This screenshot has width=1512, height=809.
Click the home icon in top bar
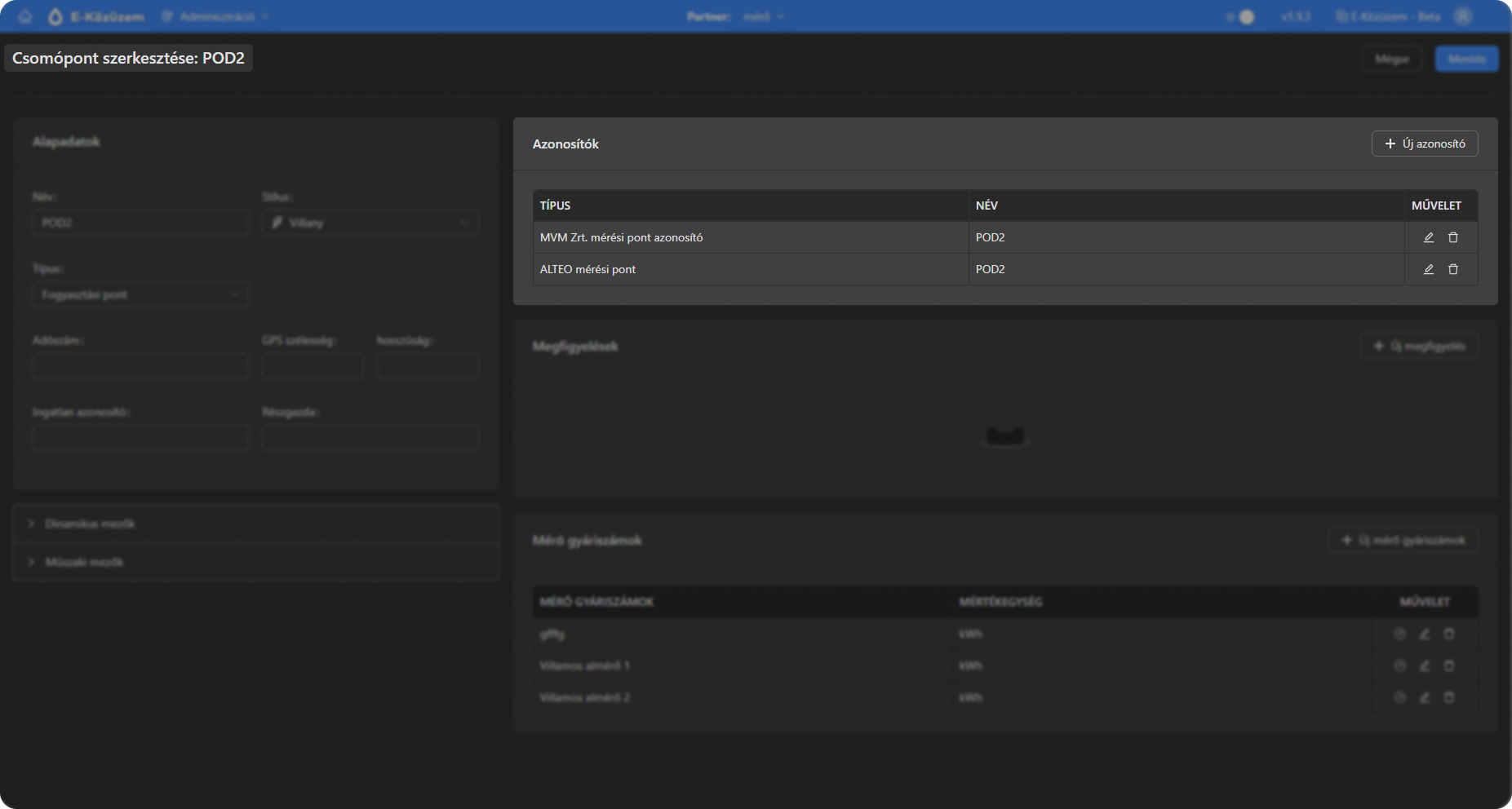25,16
